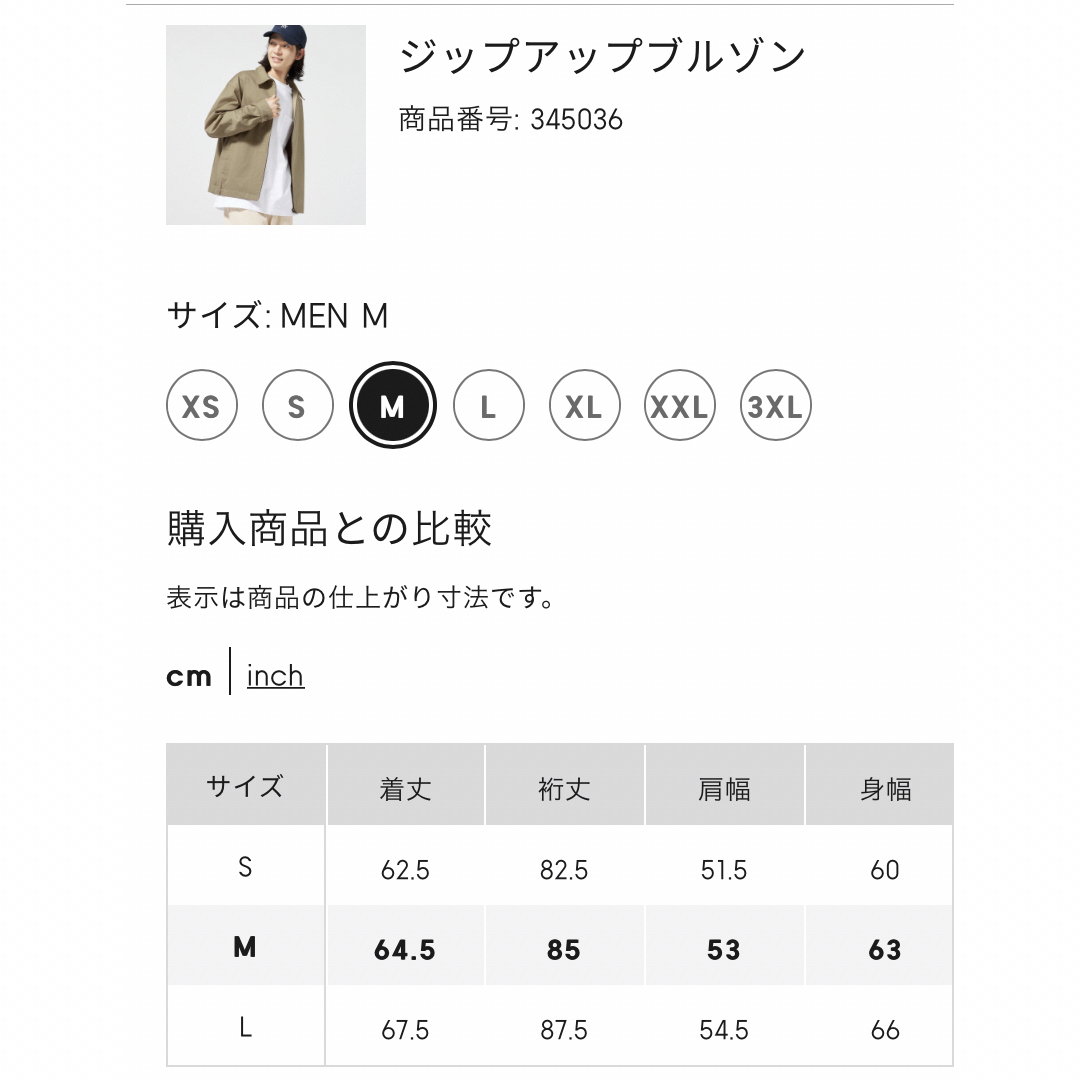The image size is (1080, 1080).
Task: Pick the XL size option
Action: coord(584,405)
